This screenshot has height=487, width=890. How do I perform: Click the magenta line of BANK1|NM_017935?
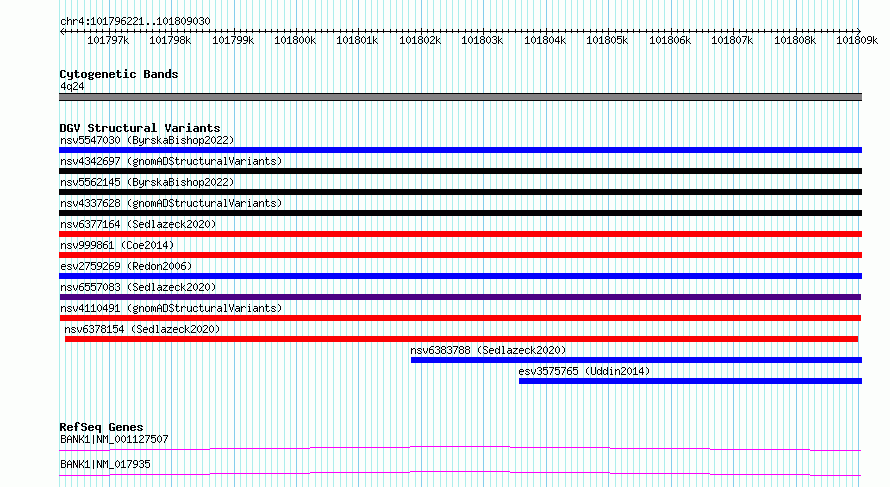(x=460, y=473)
